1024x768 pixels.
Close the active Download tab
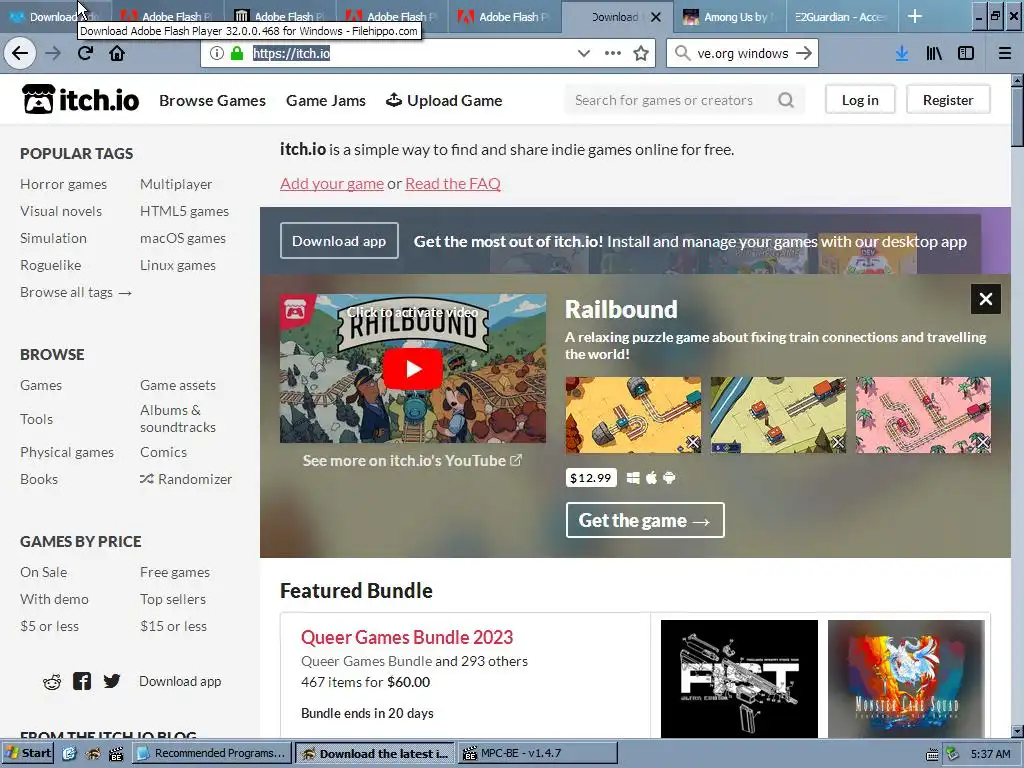pos(656,17)
